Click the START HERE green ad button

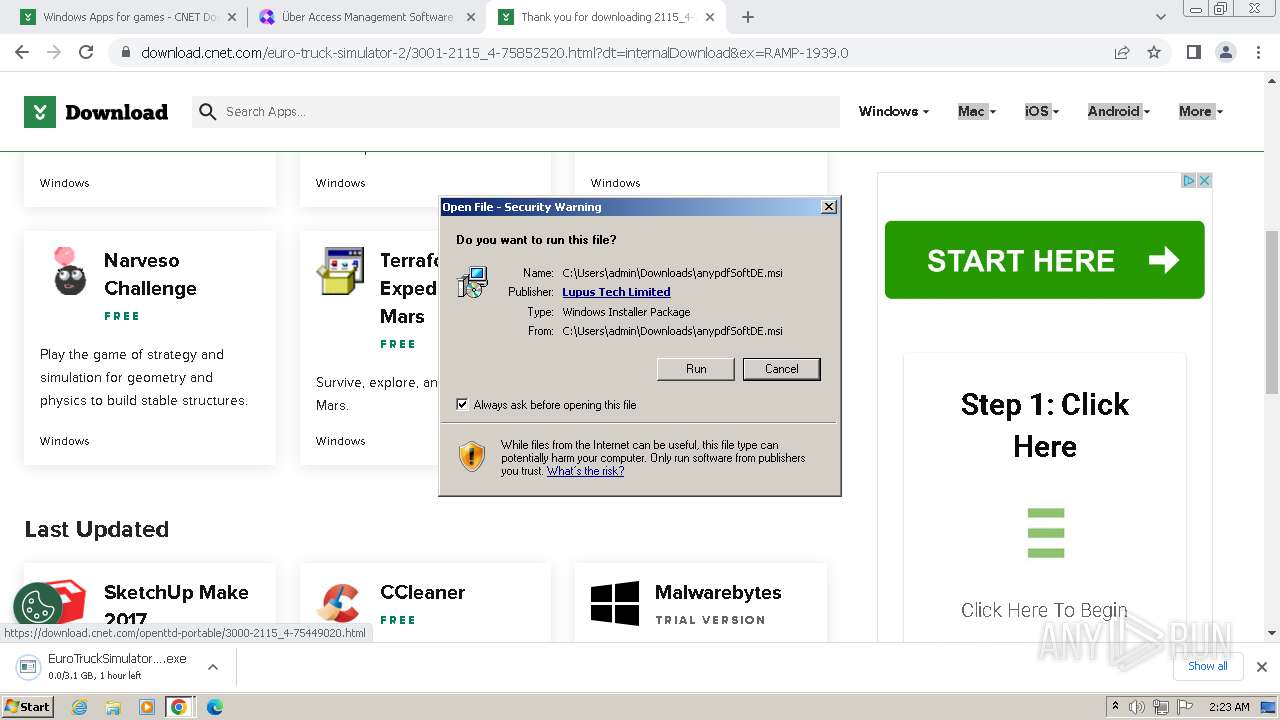tap(1044, 260)
